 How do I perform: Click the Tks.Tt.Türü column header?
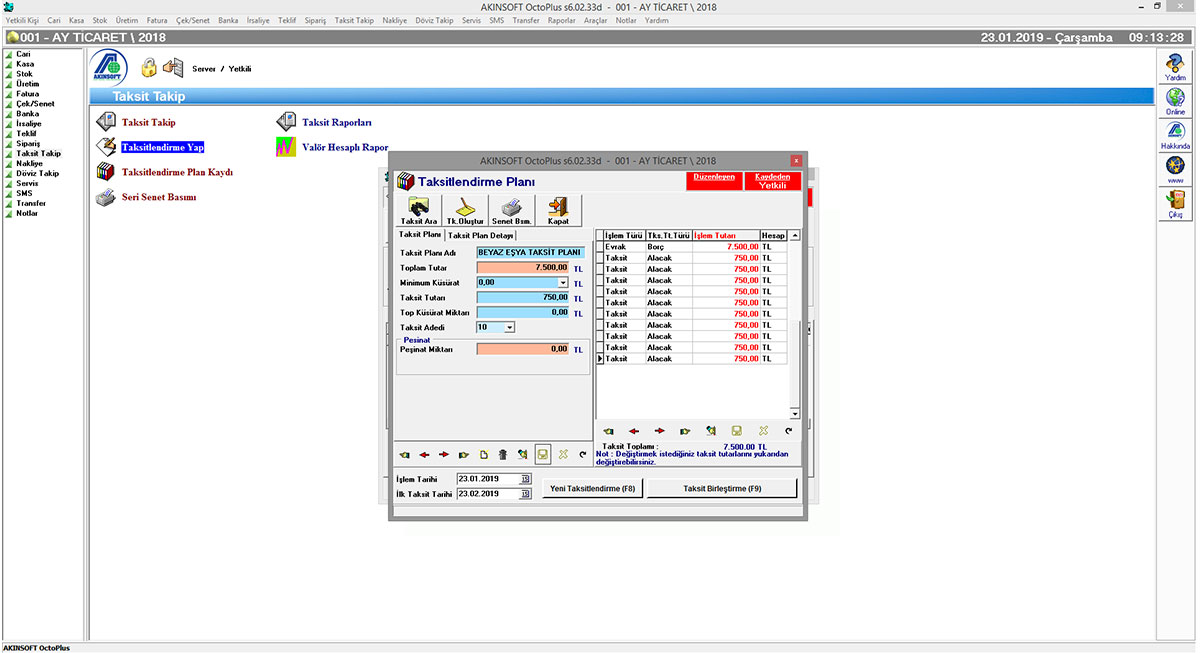[669, 236]
